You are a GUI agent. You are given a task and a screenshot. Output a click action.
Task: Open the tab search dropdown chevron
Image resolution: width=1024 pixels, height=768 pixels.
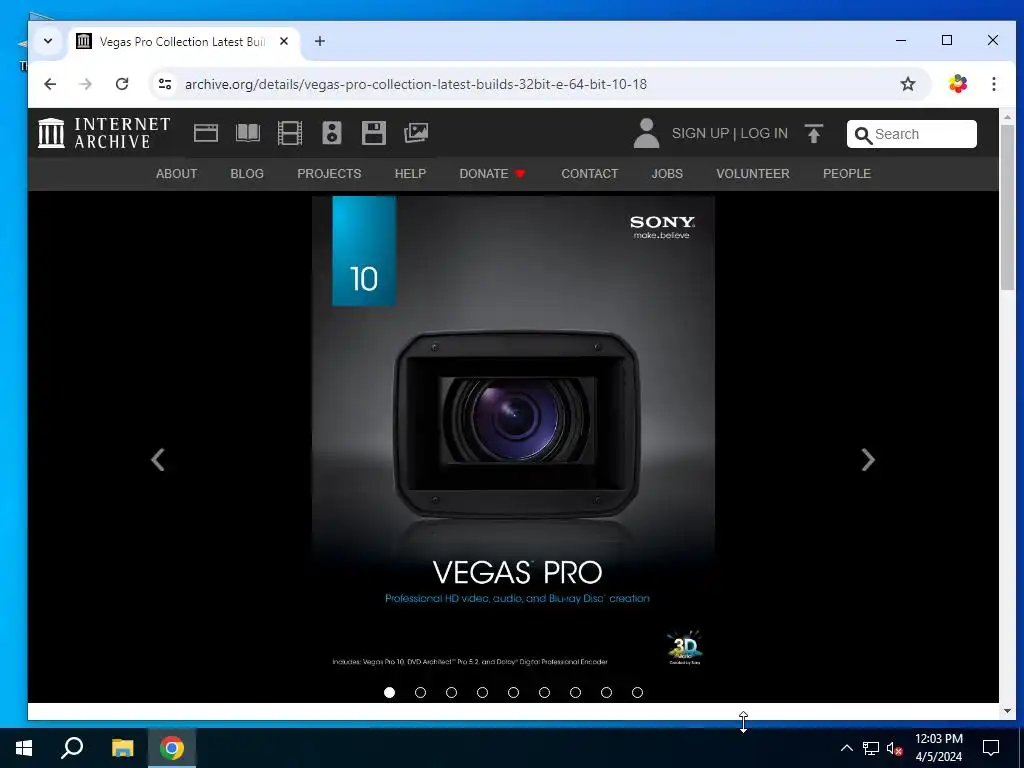point(48,41)
